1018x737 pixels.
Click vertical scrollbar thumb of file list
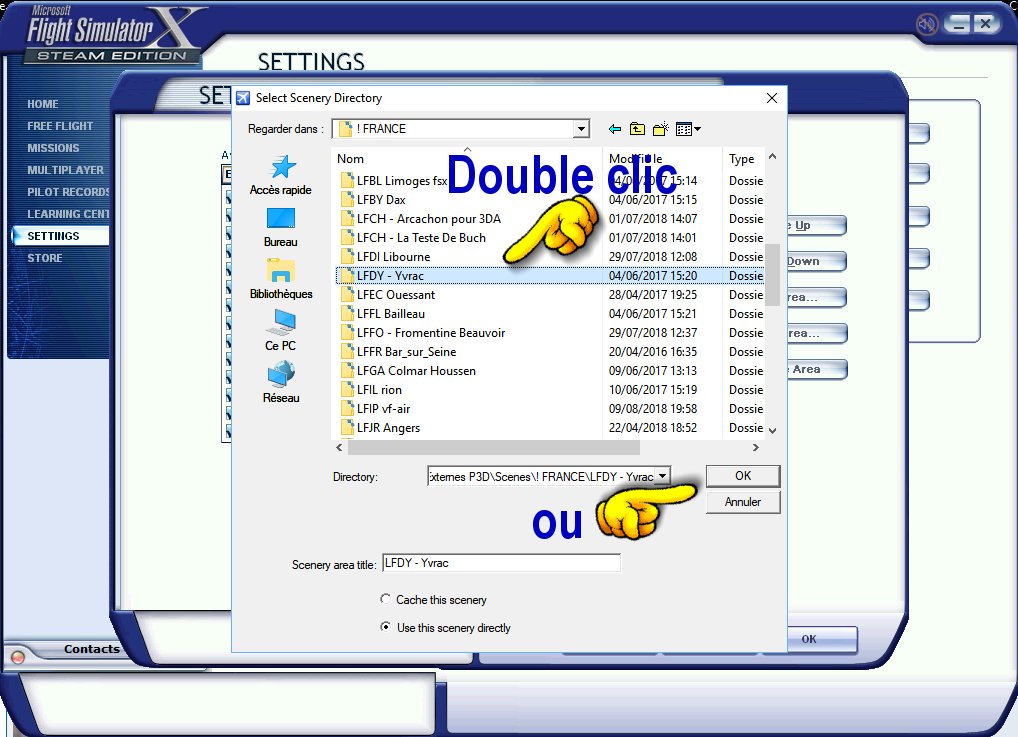[x=772, y=275]
